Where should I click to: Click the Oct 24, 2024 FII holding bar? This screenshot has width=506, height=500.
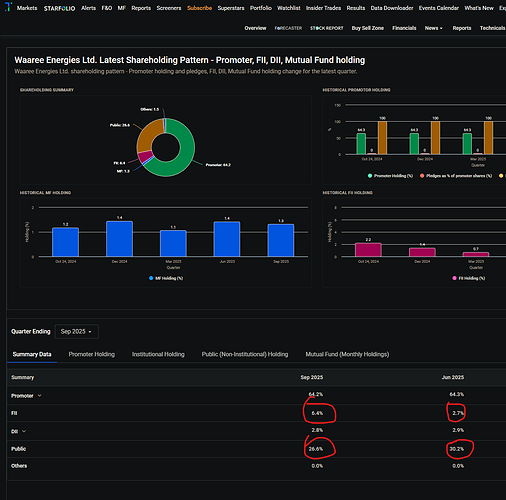(368, 250)
